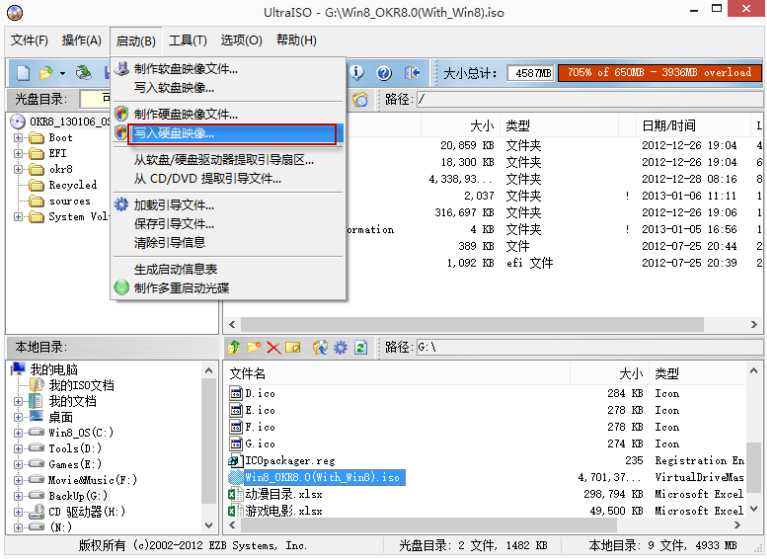
Task: Click the New file toolbar icon
Action: (23, 73)
